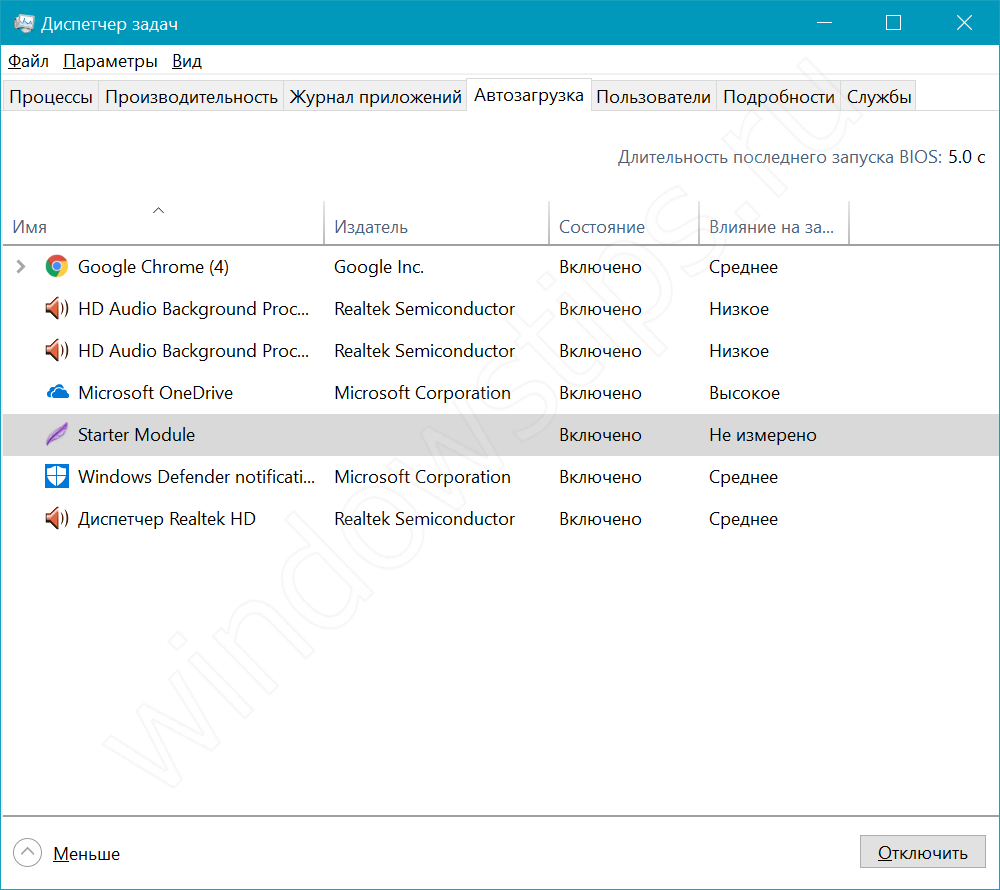
Task: Click the second HD Audio Background speaker icon
Action: point(56,351)
